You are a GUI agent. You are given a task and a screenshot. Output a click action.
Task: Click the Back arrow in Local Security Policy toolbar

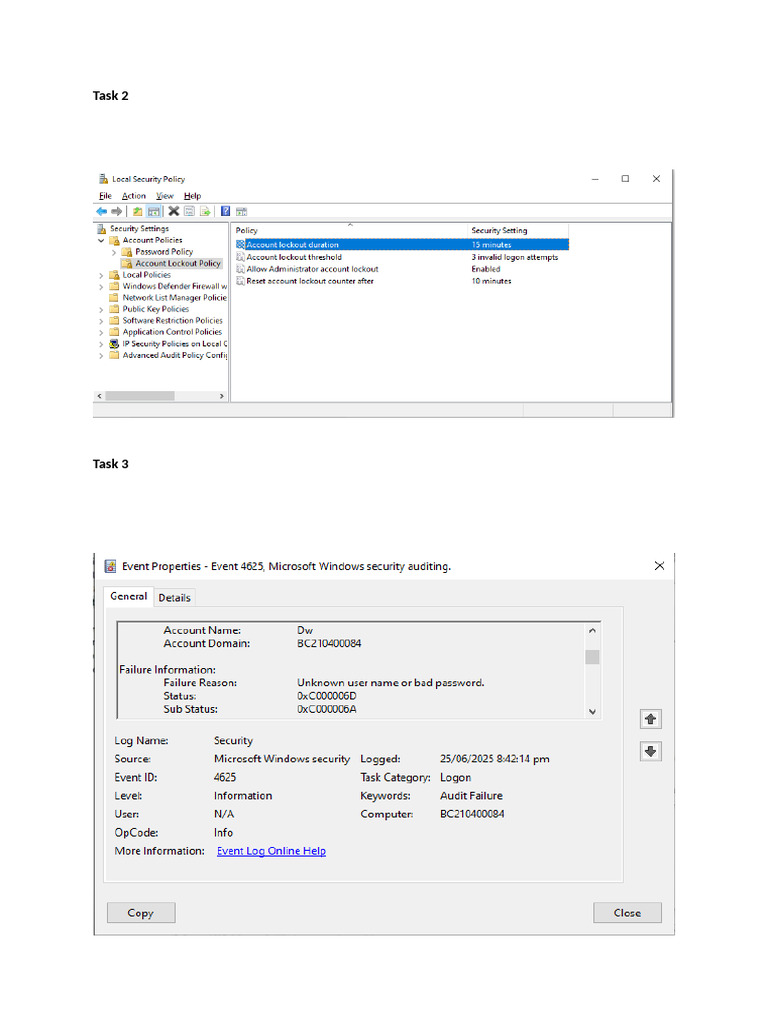[x=101, y=212]
